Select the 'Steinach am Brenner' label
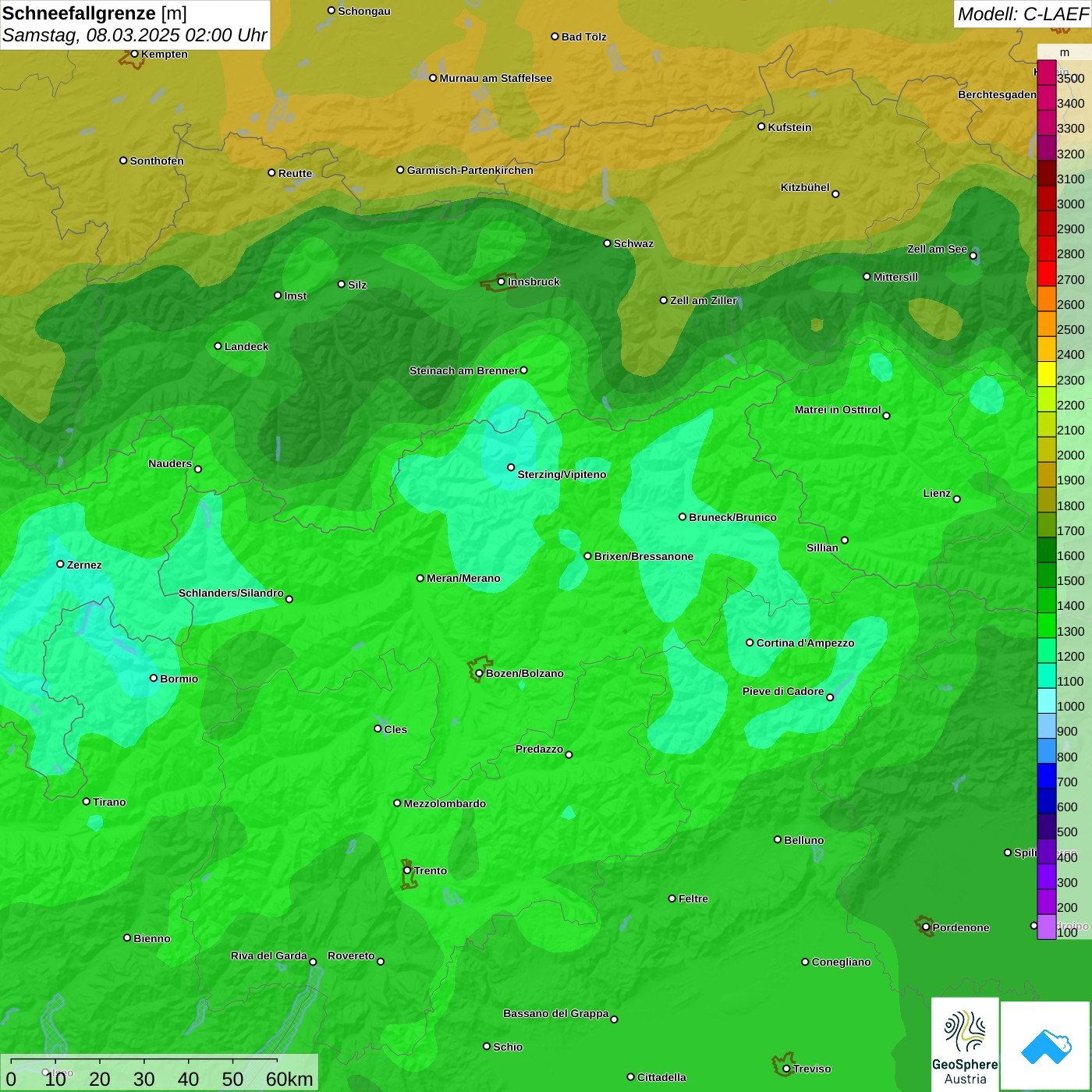This screenshot has height=1092, width=1092. pyautogui.click(x=463, y=370)
